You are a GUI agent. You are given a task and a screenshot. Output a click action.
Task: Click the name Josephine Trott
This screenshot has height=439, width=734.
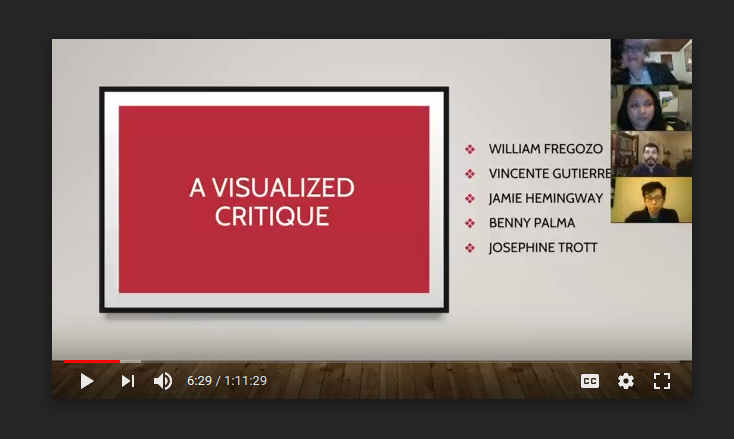tap(542, 247)
